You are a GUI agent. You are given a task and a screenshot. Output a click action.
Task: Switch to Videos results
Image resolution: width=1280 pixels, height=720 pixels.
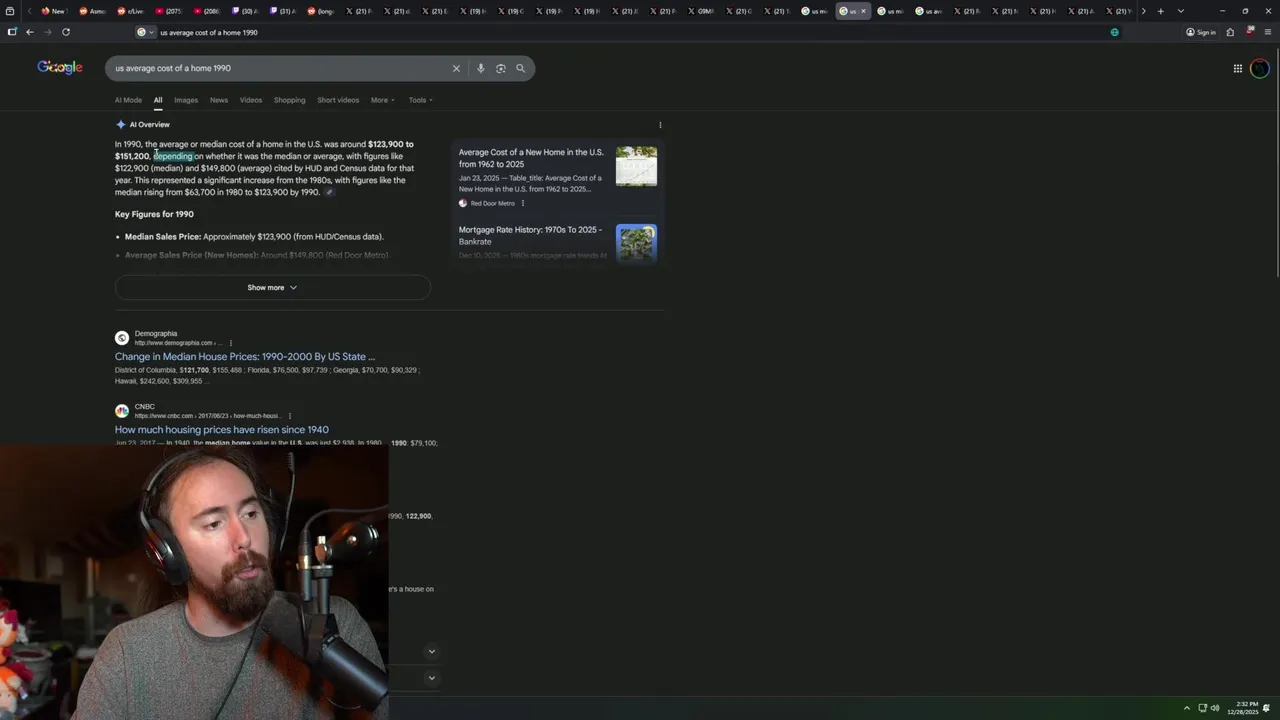[x=251, y=100]
